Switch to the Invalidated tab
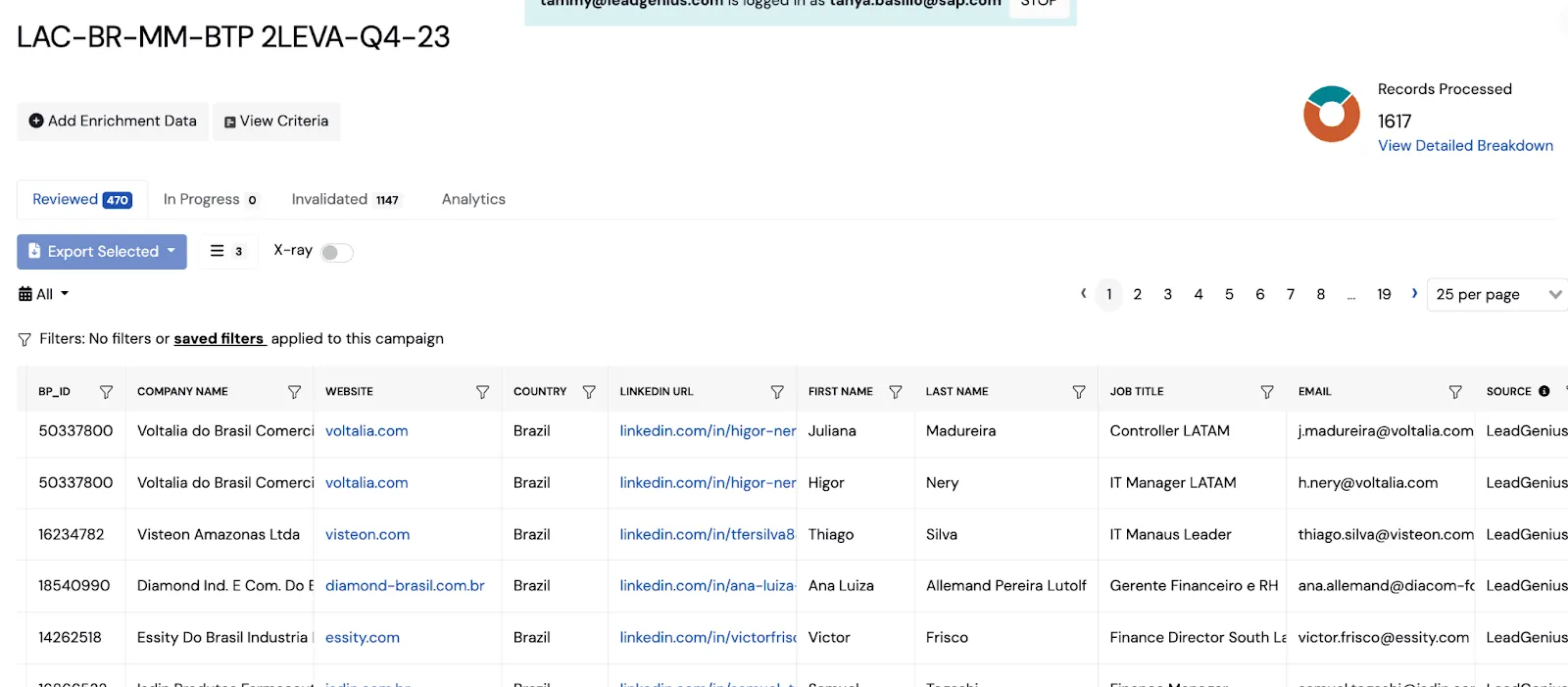Screen dimensions: 1568x687 pos(345,199)
